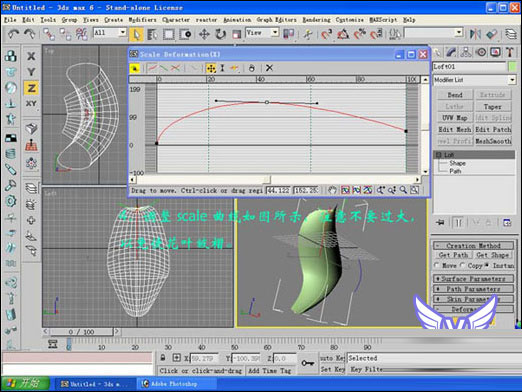
Task: Open the File menu
Action: click(10, 20)
